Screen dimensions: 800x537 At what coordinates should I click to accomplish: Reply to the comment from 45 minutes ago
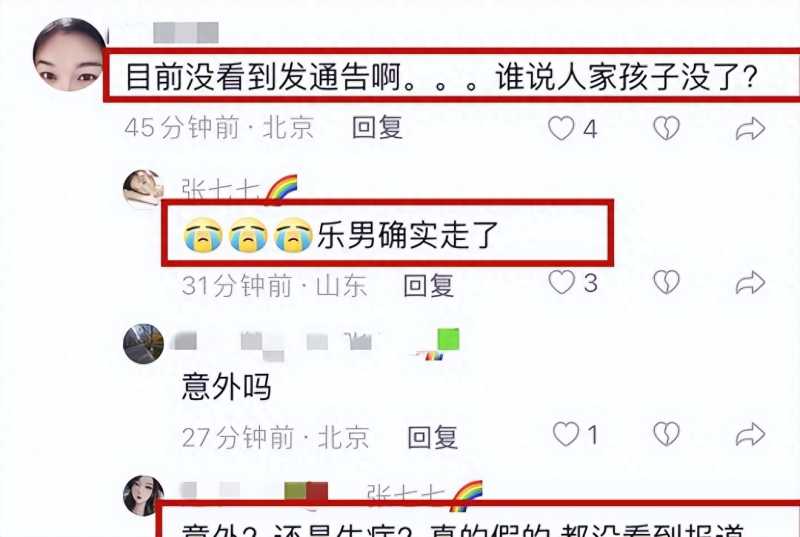click(378, 127)
